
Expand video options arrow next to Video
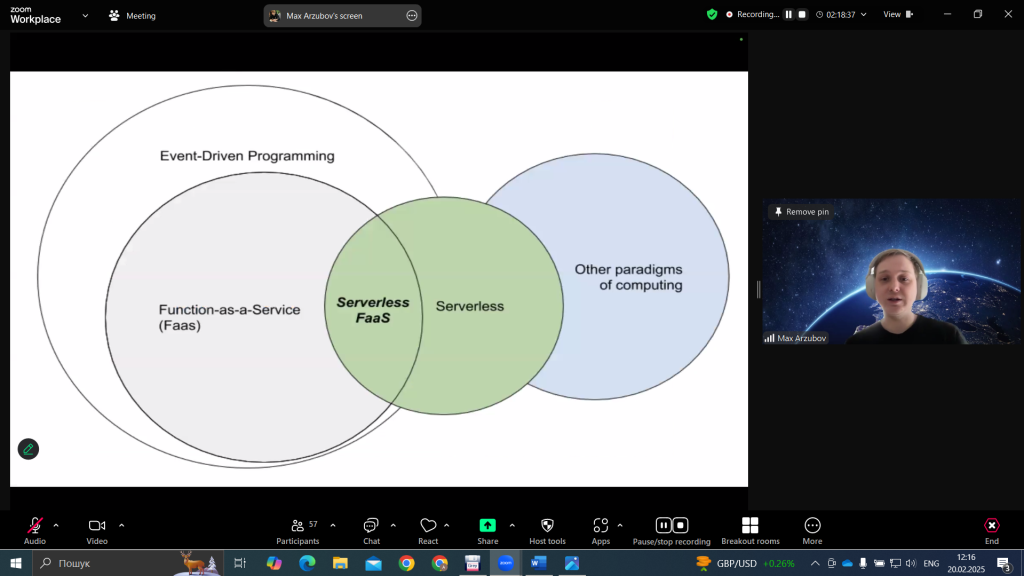tap(122, 525)
